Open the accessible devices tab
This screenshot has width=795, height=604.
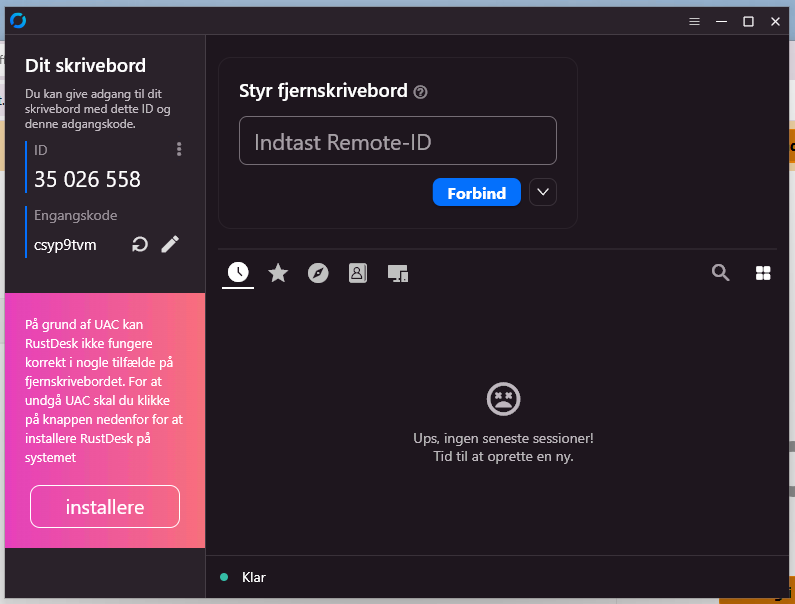click(398, 273)
